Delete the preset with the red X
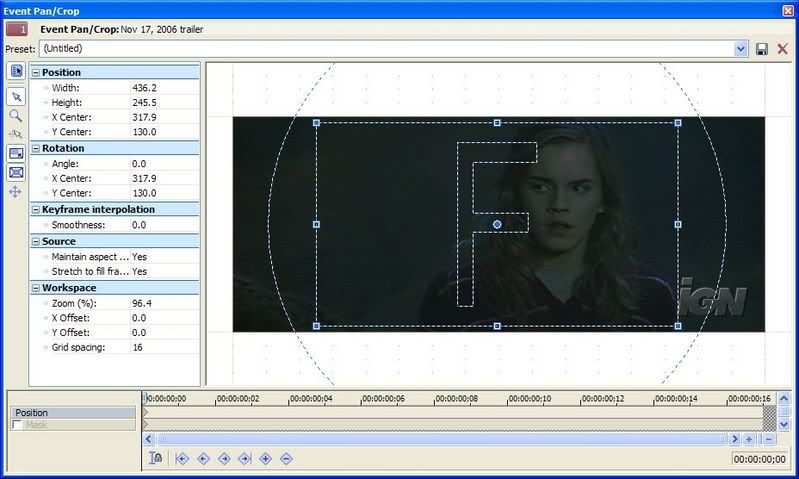Viewport: 799px width, 479px height. coord(782,49)
